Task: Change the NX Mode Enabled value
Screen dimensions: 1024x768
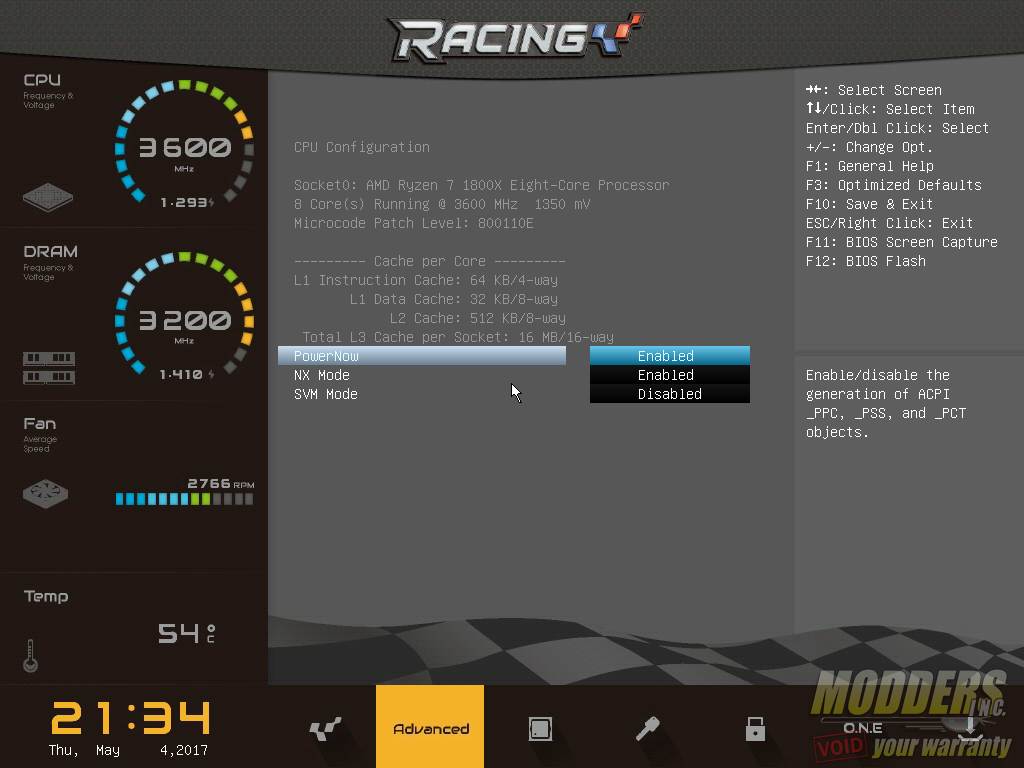Action: (x=669, y=375)
